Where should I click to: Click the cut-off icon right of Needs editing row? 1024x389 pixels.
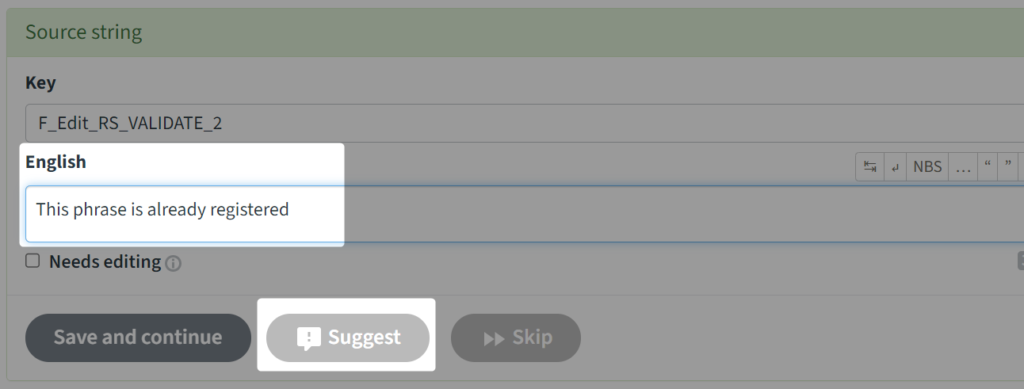click(x=1020, y=261)
